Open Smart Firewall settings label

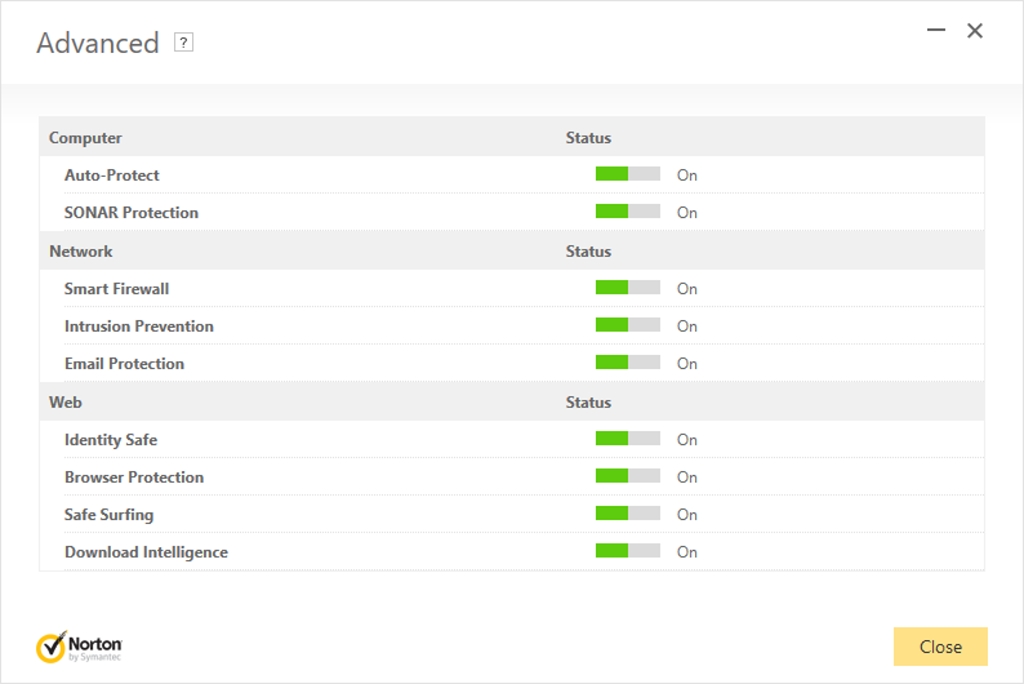pyautogui.click(x=117, y=289)
